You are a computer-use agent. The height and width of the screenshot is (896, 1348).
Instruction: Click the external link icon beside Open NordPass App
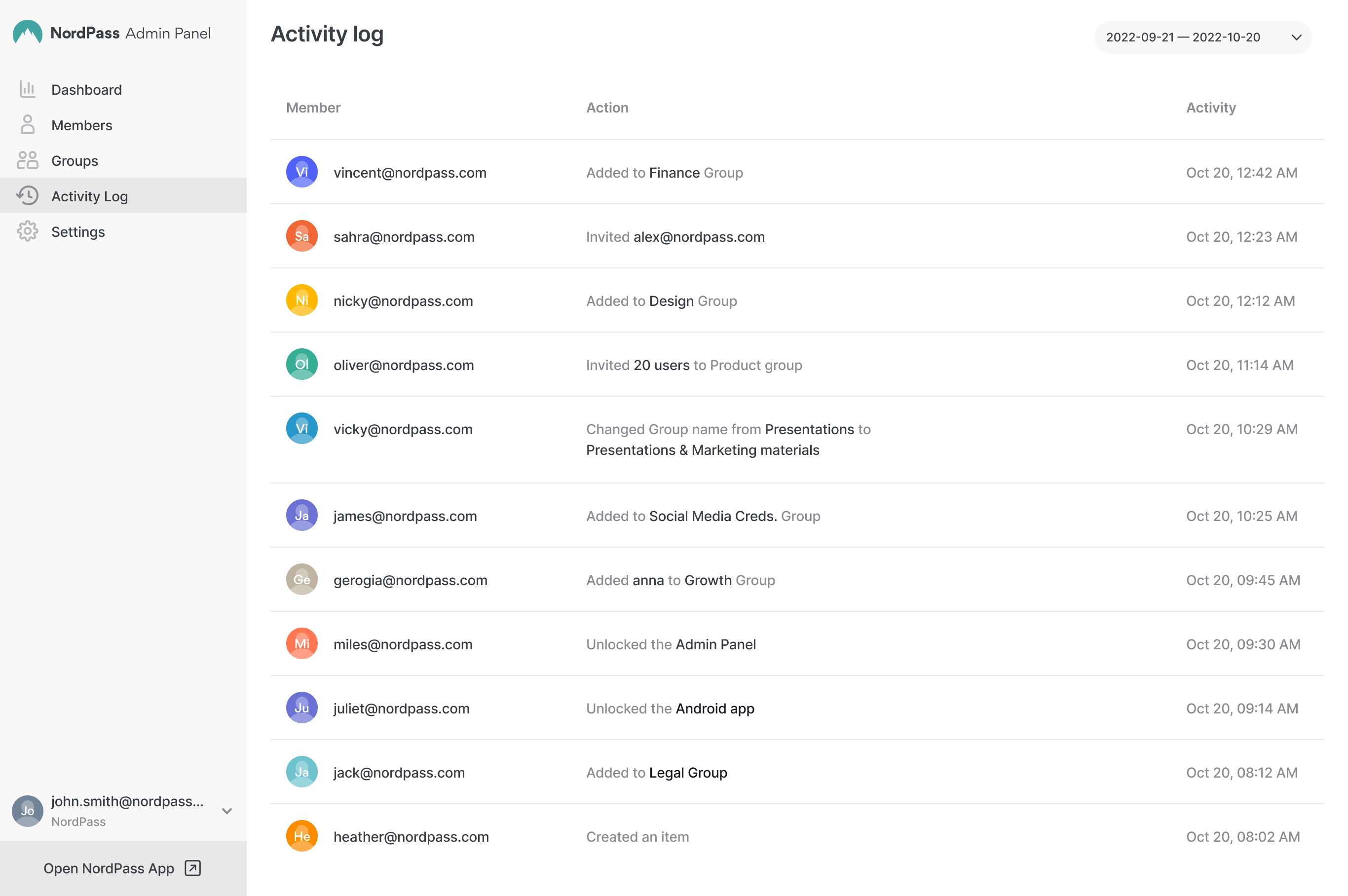click(x=192, y=868)
